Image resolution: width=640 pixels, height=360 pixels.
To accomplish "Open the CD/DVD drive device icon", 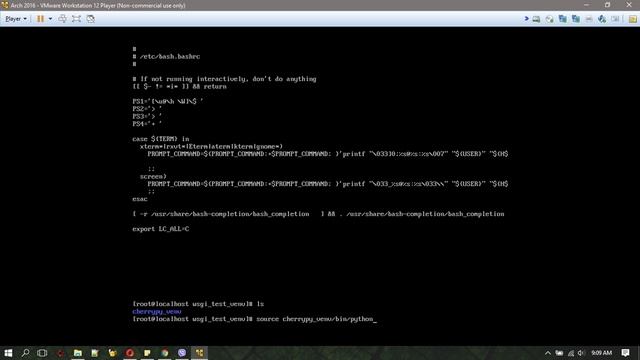I will coord(549,19).
